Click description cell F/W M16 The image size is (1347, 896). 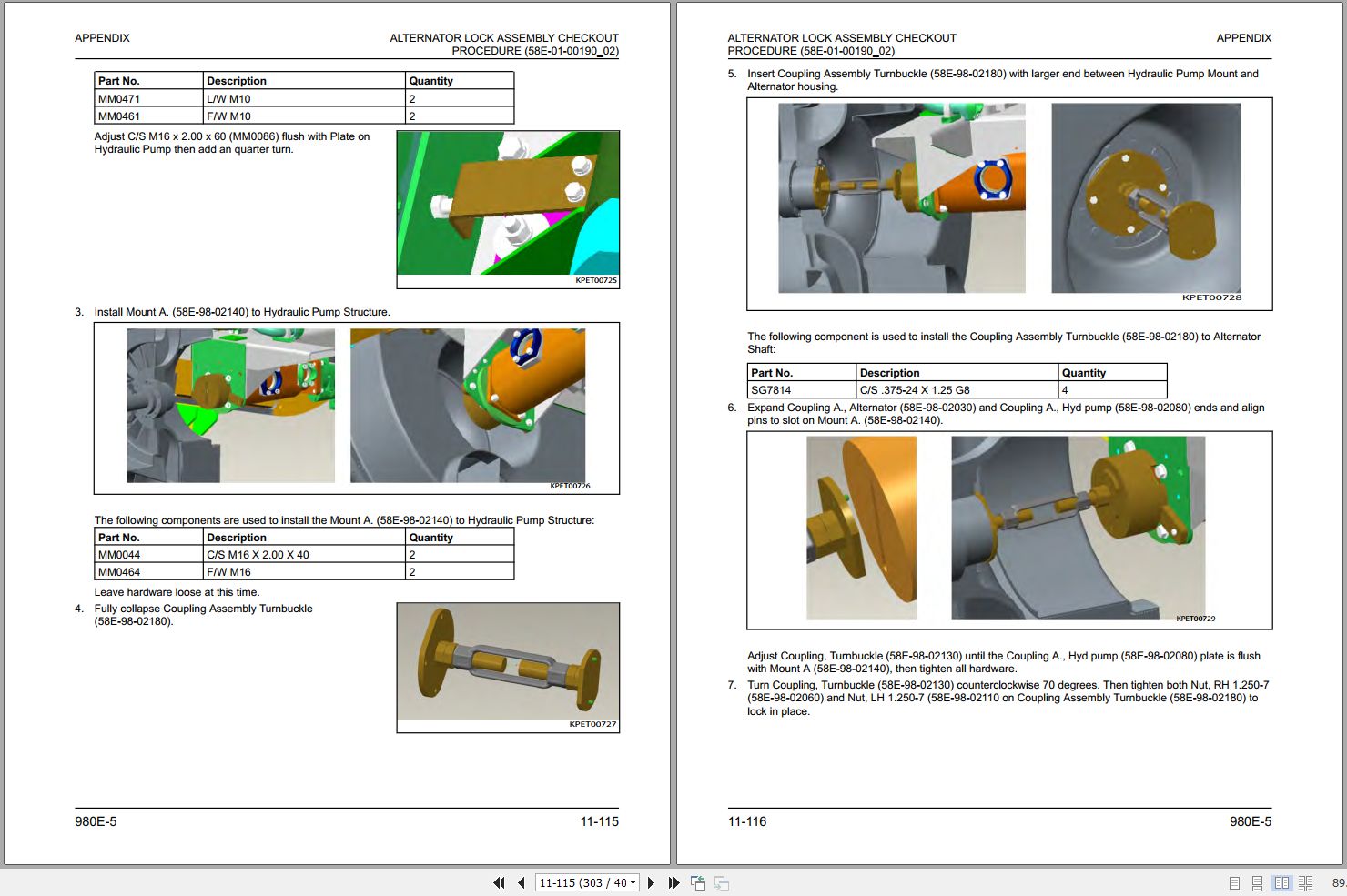click(304, 571)
